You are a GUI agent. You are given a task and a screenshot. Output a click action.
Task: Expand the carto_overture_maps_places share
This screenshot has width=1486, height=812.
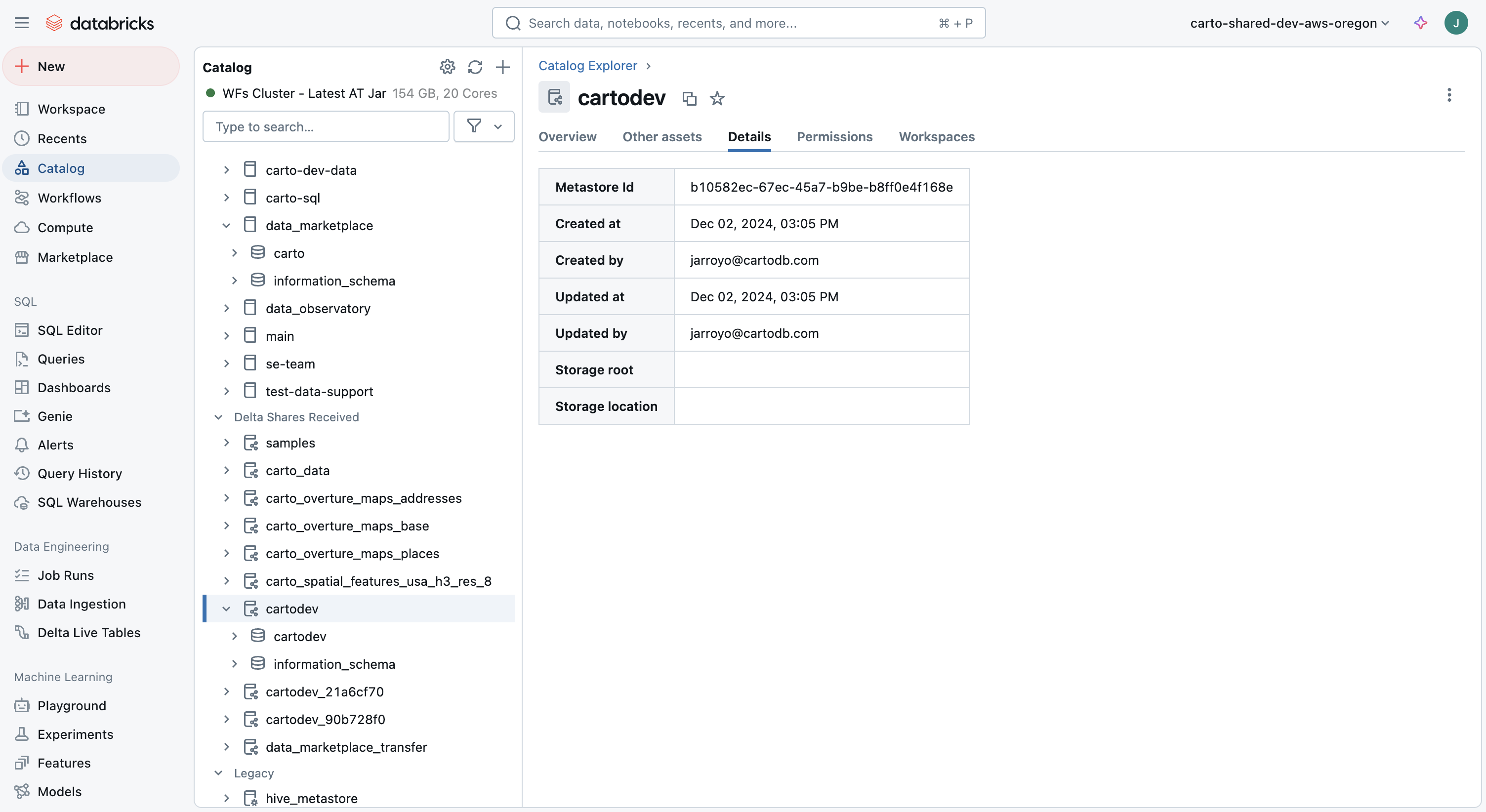[226, 554]
